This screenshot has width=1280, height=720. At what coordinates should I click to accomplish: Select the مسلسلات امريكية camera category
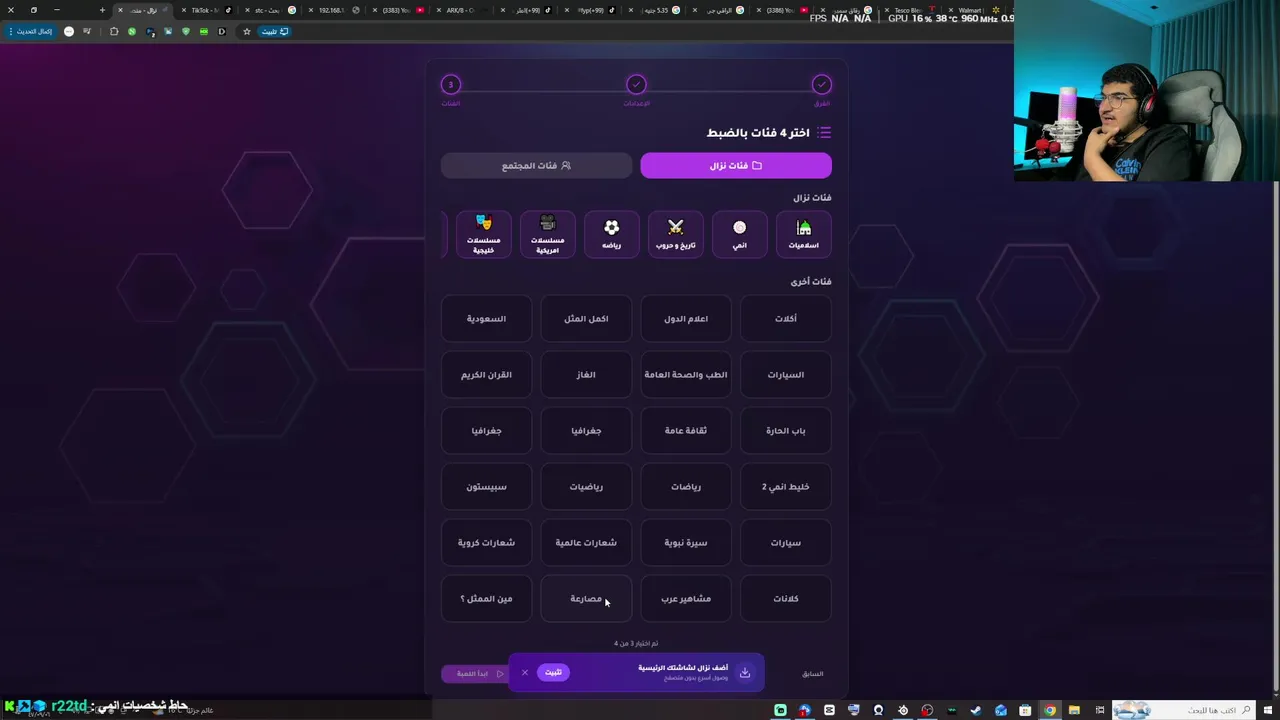tap(548, 234)
